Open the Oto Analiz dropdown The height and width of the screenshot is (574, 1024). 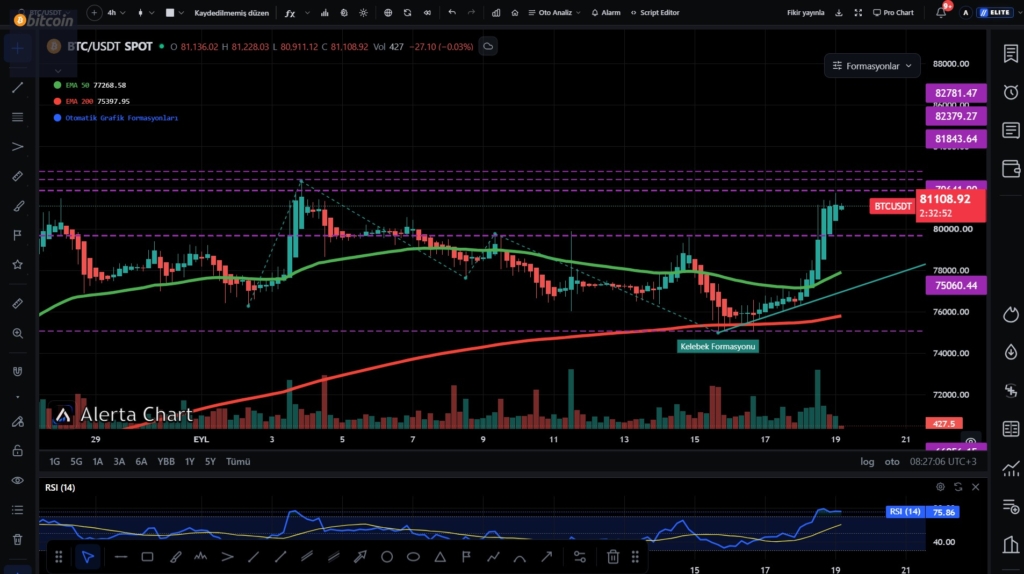click(554, 12)
